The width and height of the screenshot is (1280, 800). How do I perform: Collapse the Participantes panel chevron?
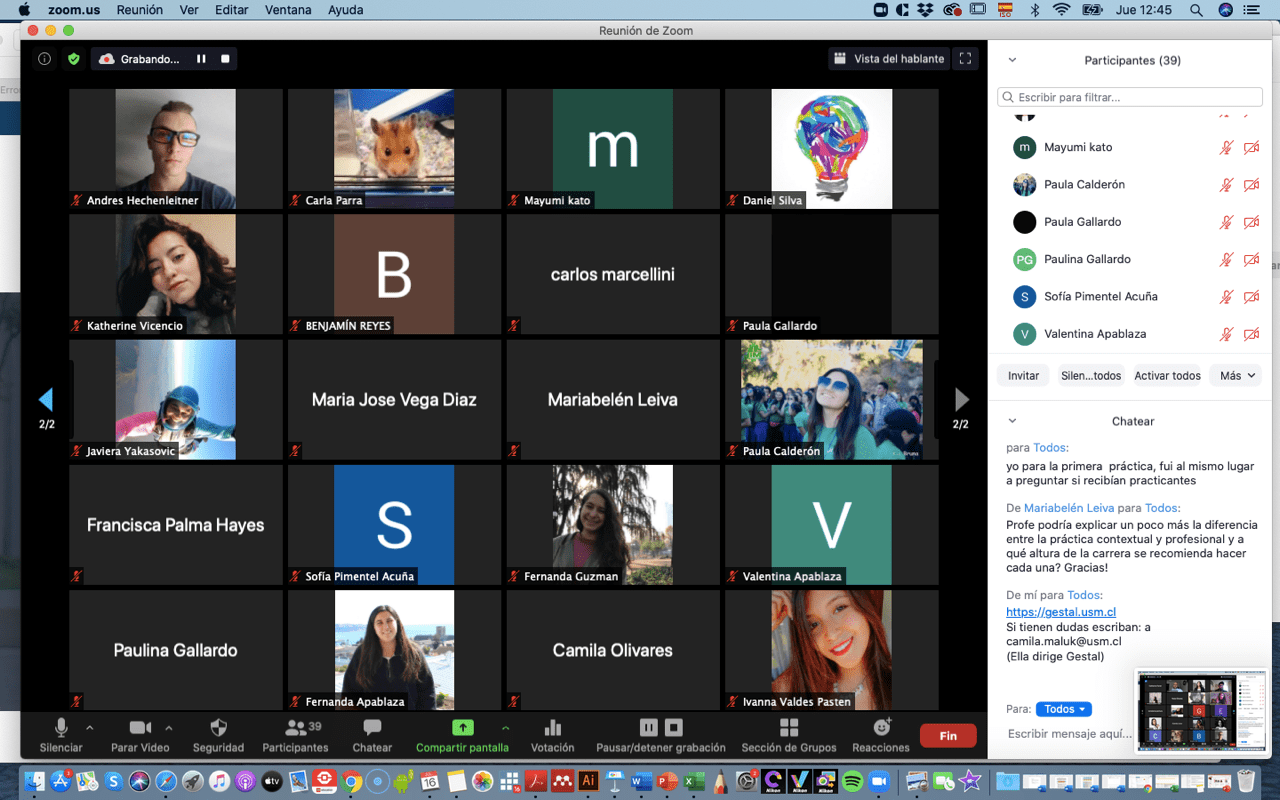(1012, 60)
